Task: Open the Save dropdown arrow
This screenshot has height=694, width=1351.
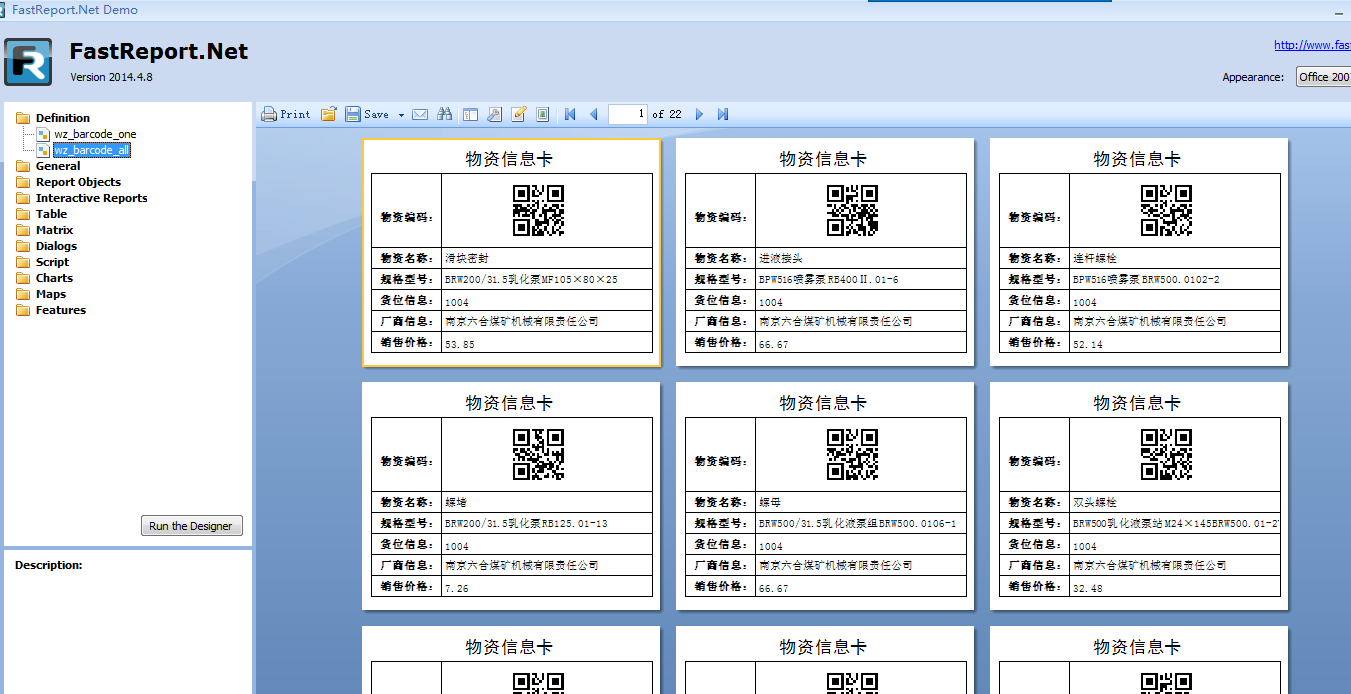Action: point(401,115)
